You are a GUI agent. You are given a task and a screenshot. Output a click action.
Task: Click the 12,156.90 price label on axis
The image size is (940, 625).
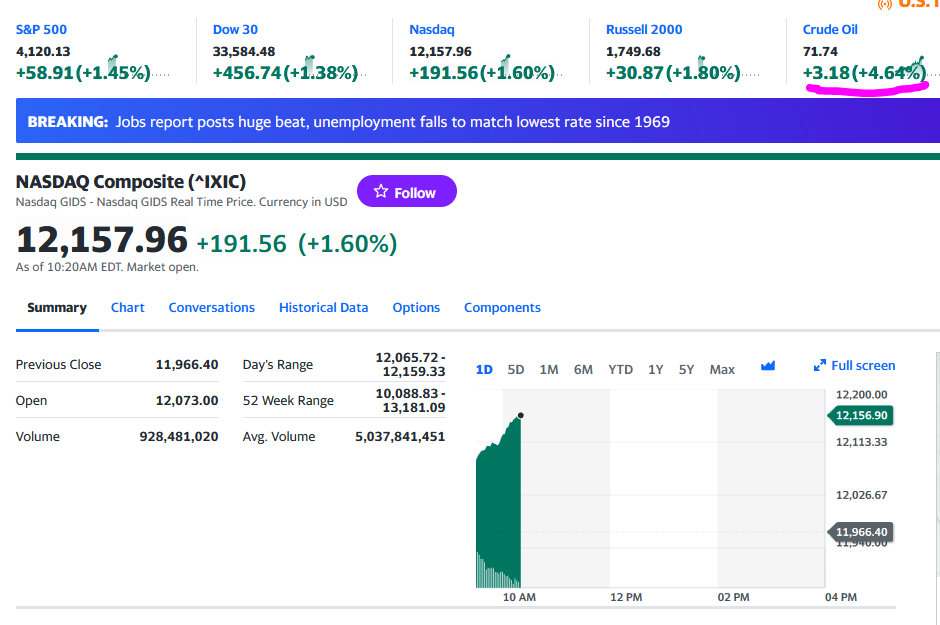click(860, 415)
